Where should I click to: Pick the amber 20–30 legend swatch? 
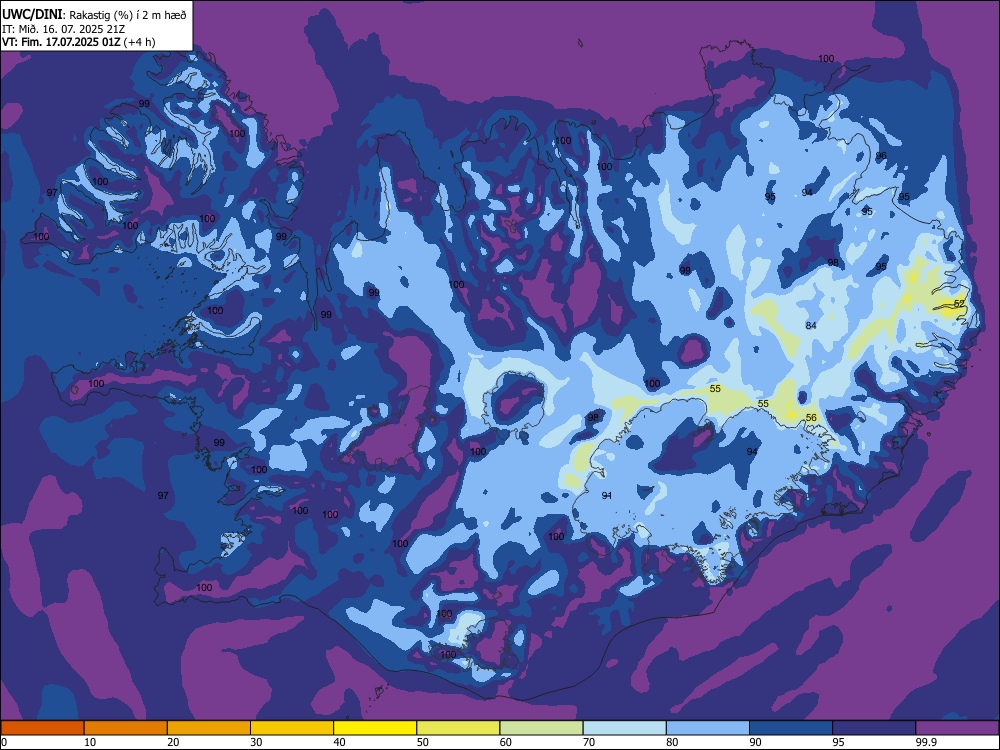click(x=209, y=728)
